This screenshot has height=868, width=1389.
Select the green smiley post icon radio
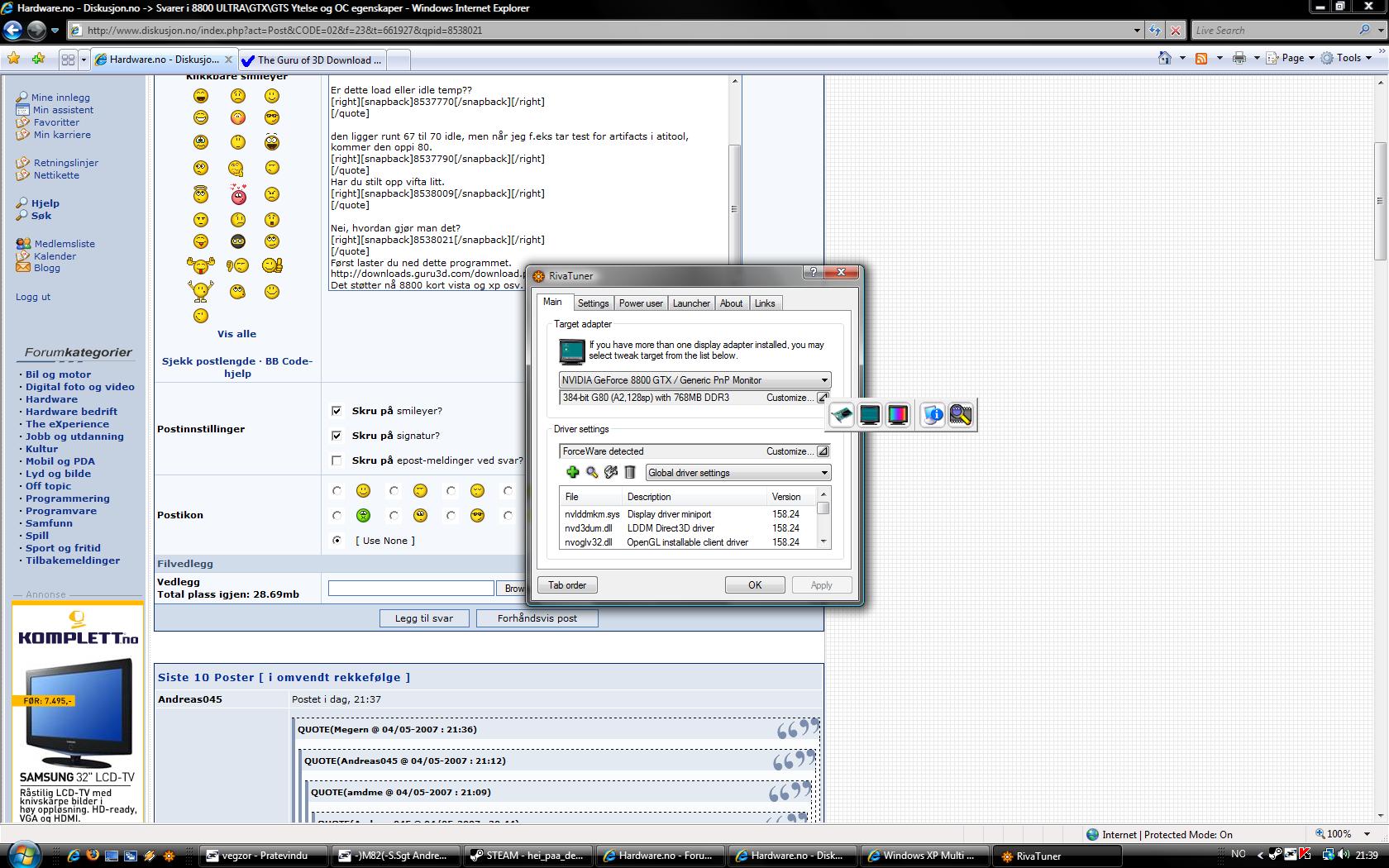pyautogui.click(x=337, y=515)
